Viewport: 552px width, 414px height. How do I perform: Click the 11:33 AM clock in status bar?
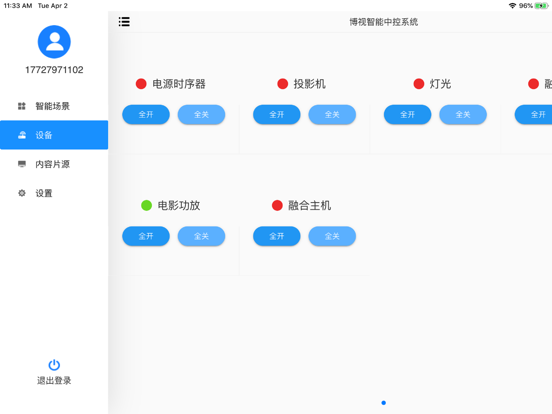(x=18, y=6)
